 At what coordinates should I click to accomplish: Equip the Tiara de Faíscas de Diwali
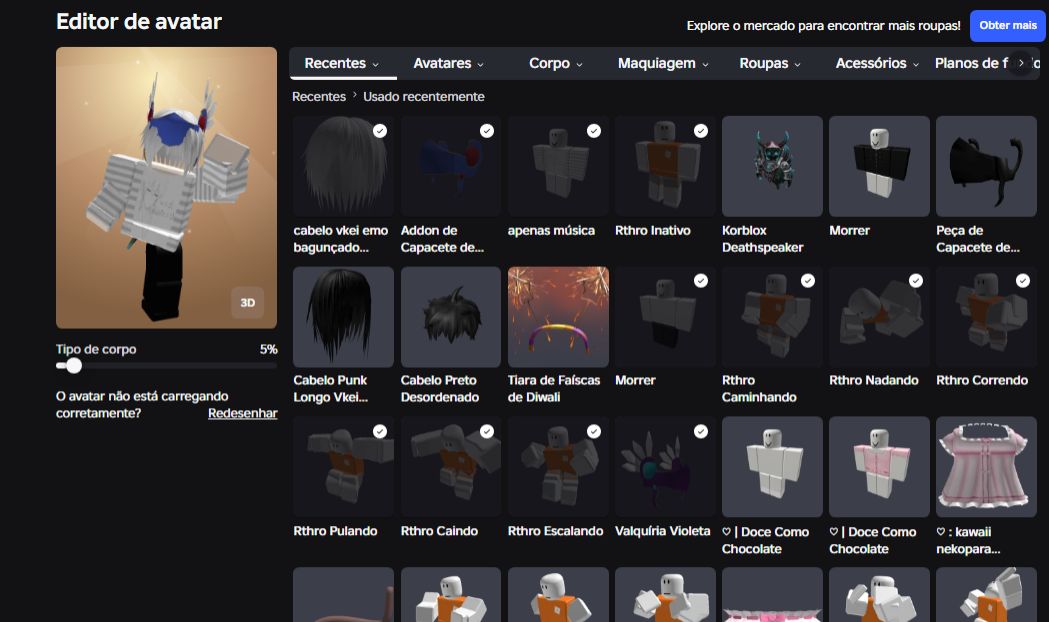[558, 316]
